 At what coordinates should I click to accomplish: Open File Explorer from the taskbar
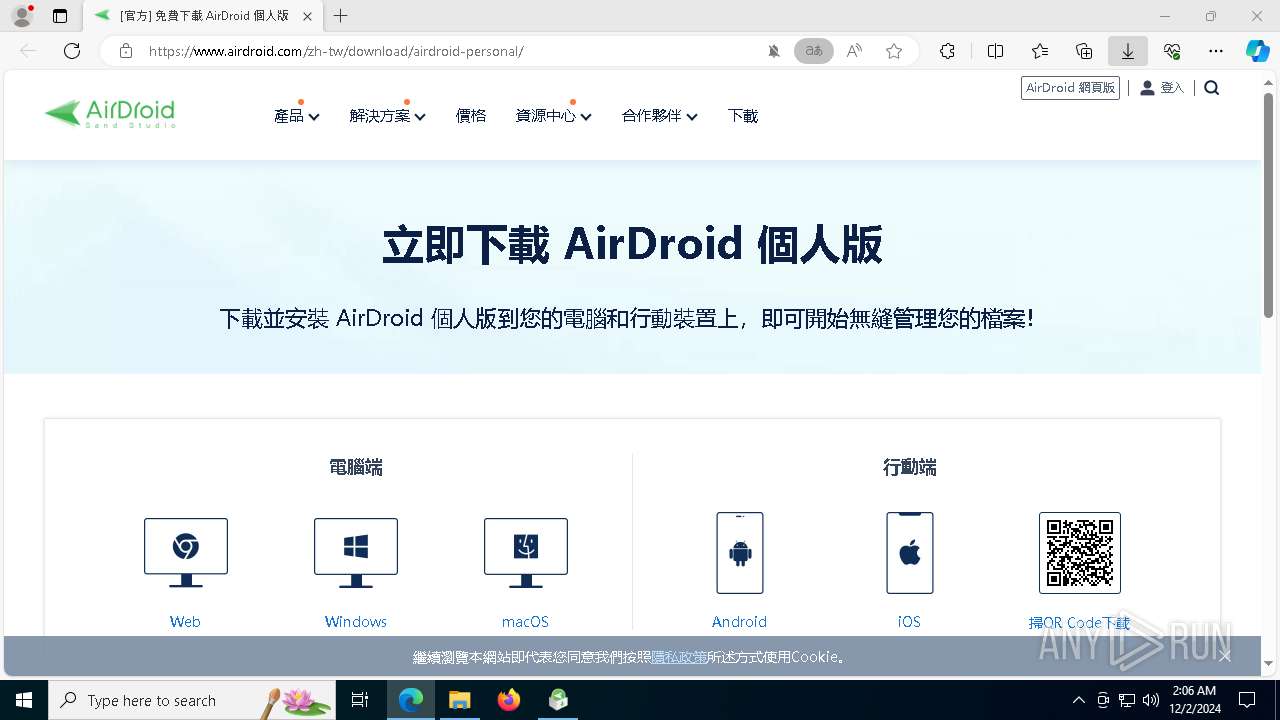coord(459,700)
